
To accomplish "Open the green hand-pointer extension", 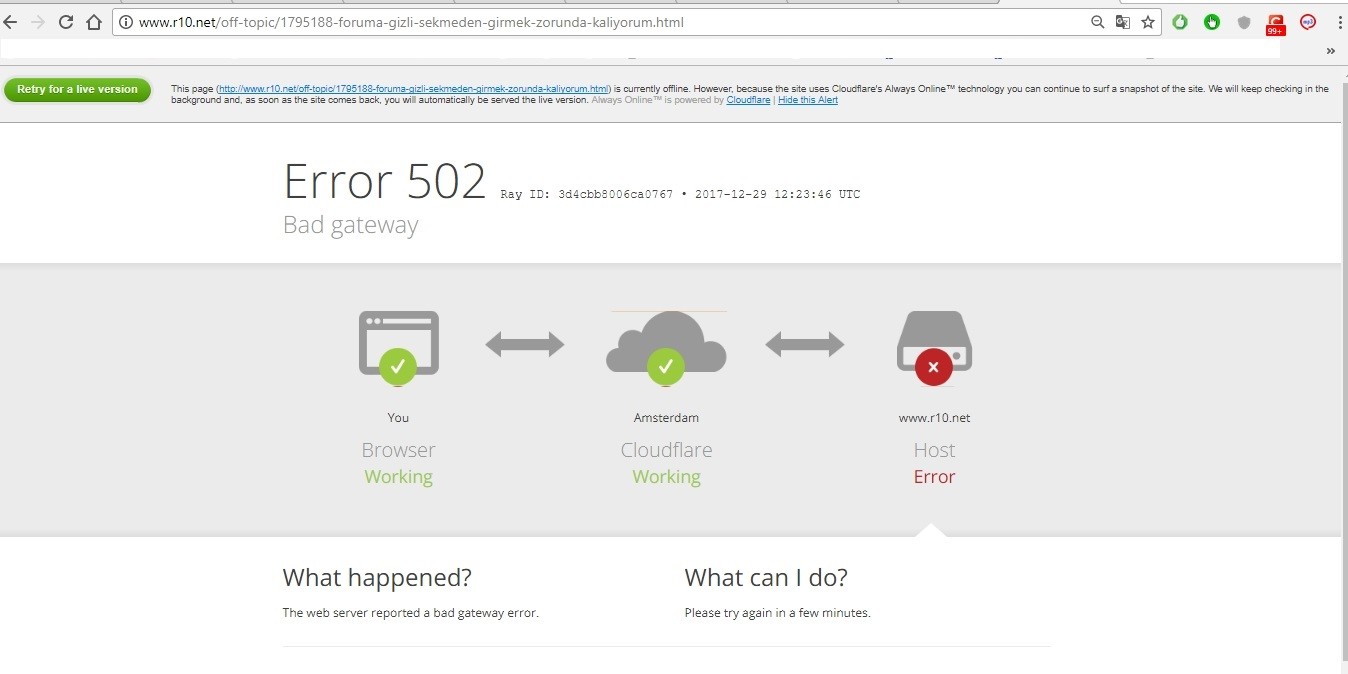I will 1212,22.
